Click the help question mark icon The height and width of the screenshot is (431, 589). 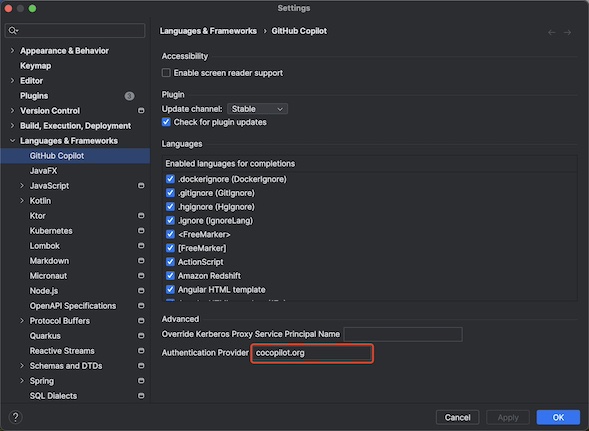point(15,417)
